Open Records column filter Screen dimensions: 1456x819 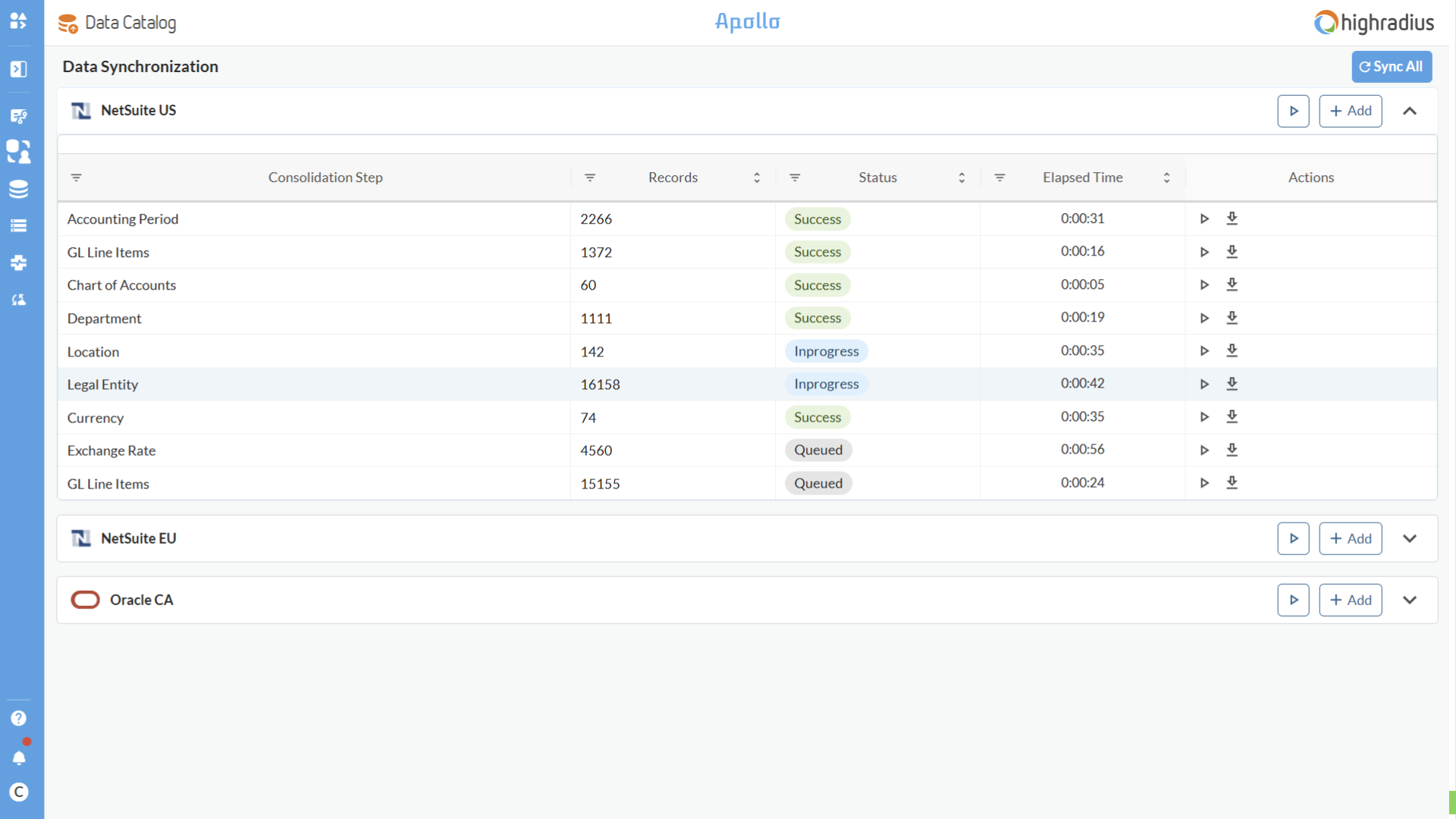point(590,177)
